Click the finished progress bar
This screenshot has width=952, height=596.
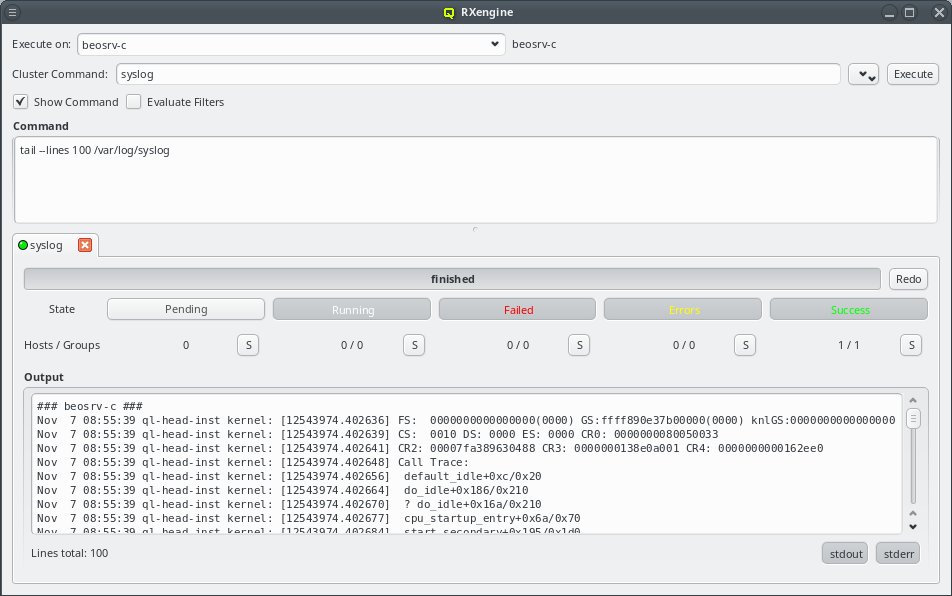pyautogui.click(x=453, y=279)
